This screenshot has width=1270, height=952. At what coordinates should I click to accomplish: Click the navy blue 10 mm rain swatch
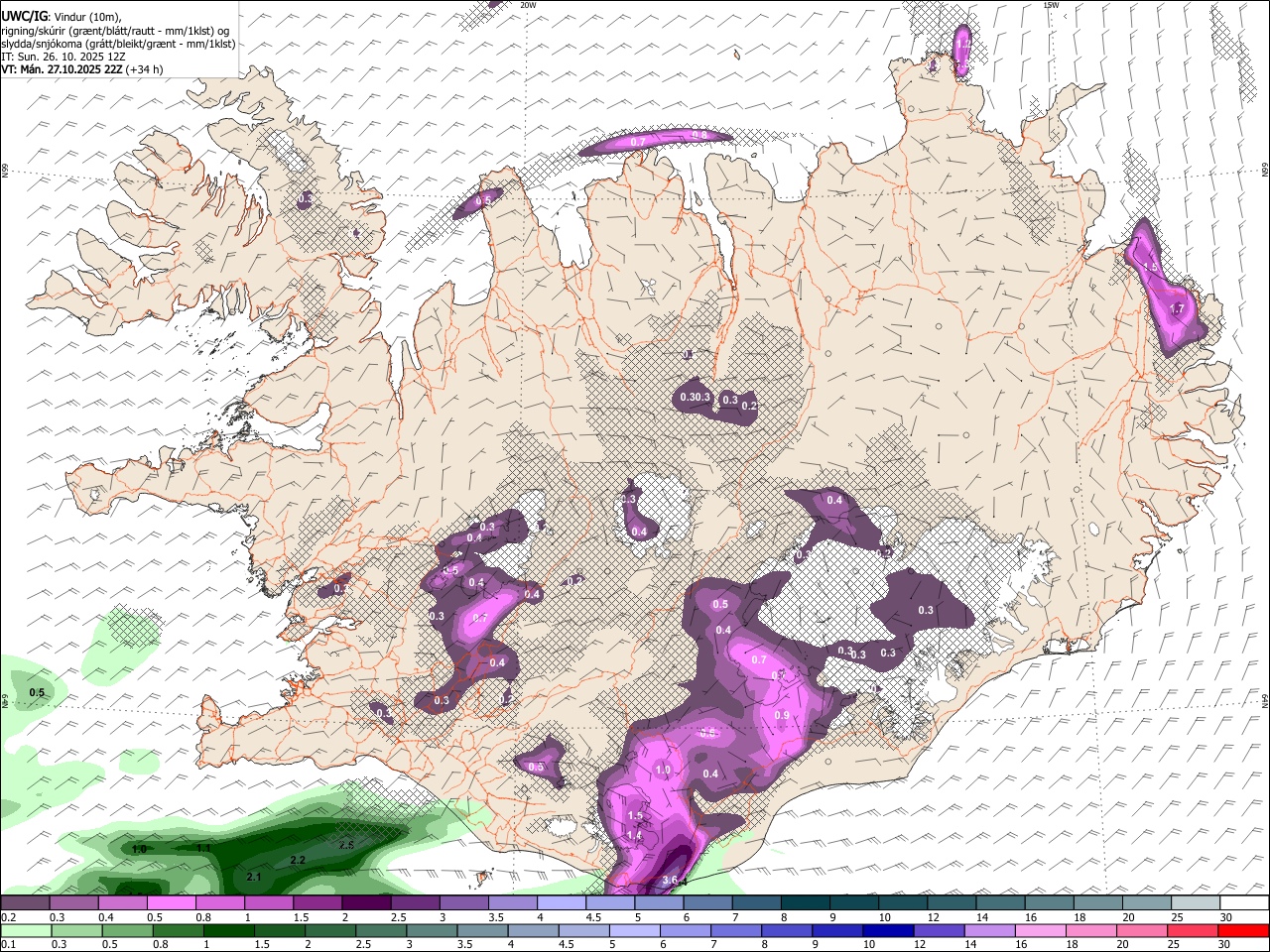coord(888,931)
